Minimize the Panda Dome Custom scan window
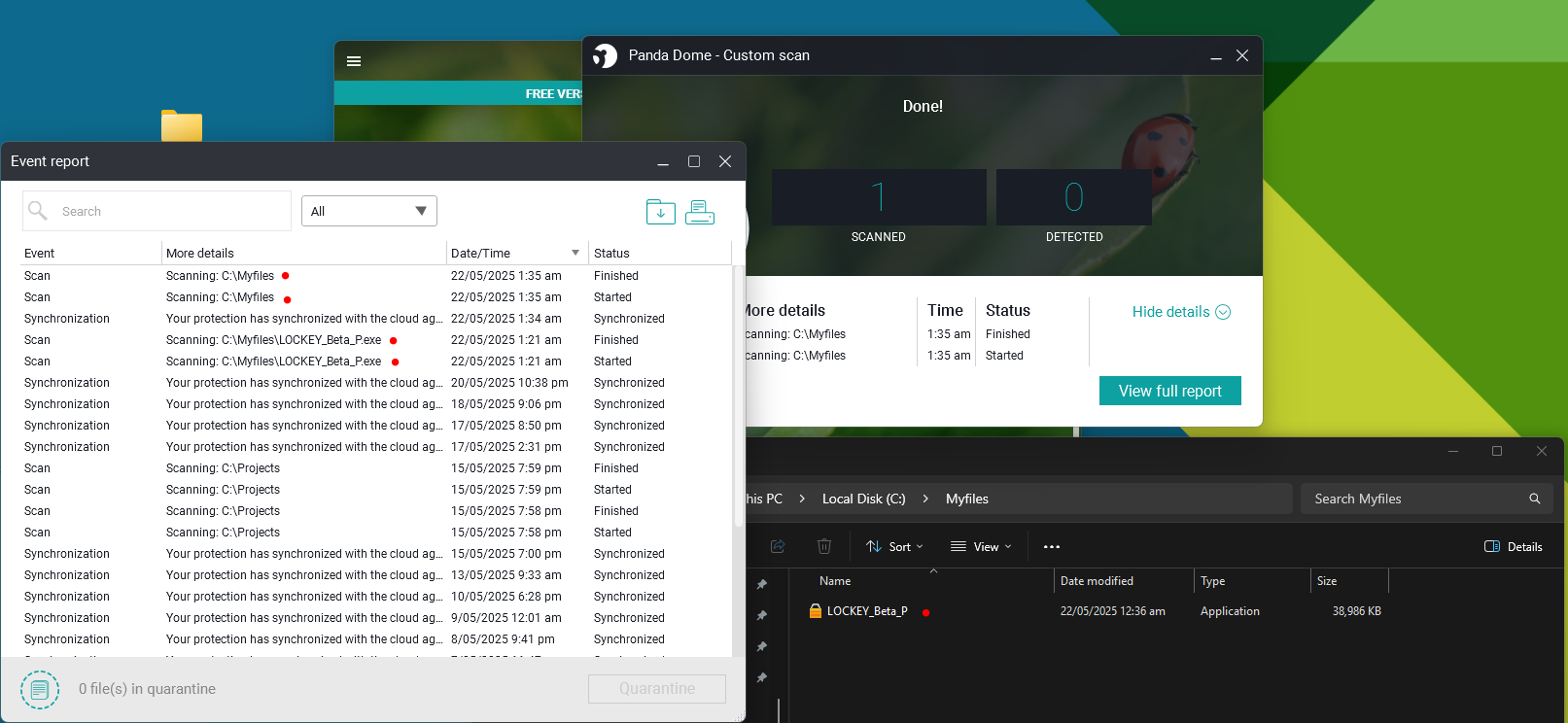Screen dimensions: 1568x723 click(1215, 56)
